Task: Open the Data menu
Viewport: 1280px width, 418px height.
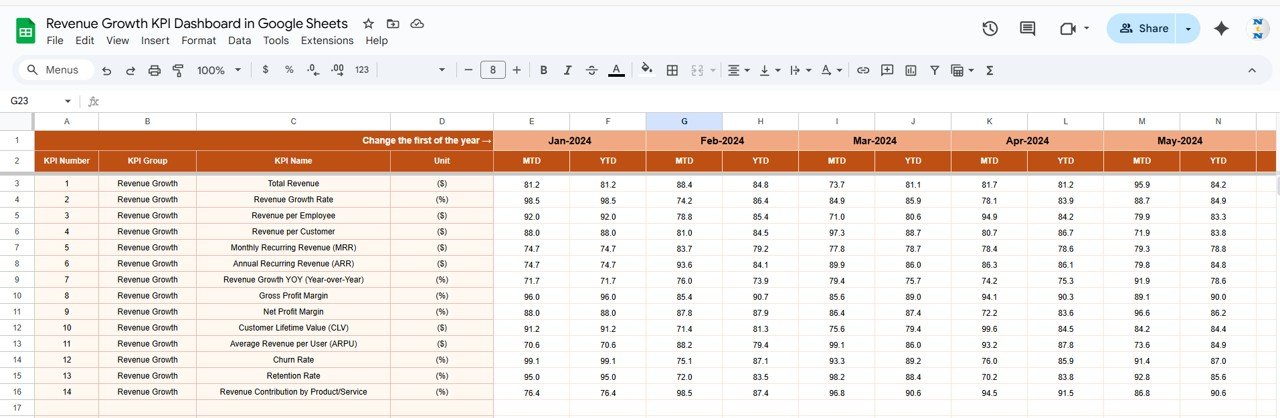Action: [x=240, y=40]
